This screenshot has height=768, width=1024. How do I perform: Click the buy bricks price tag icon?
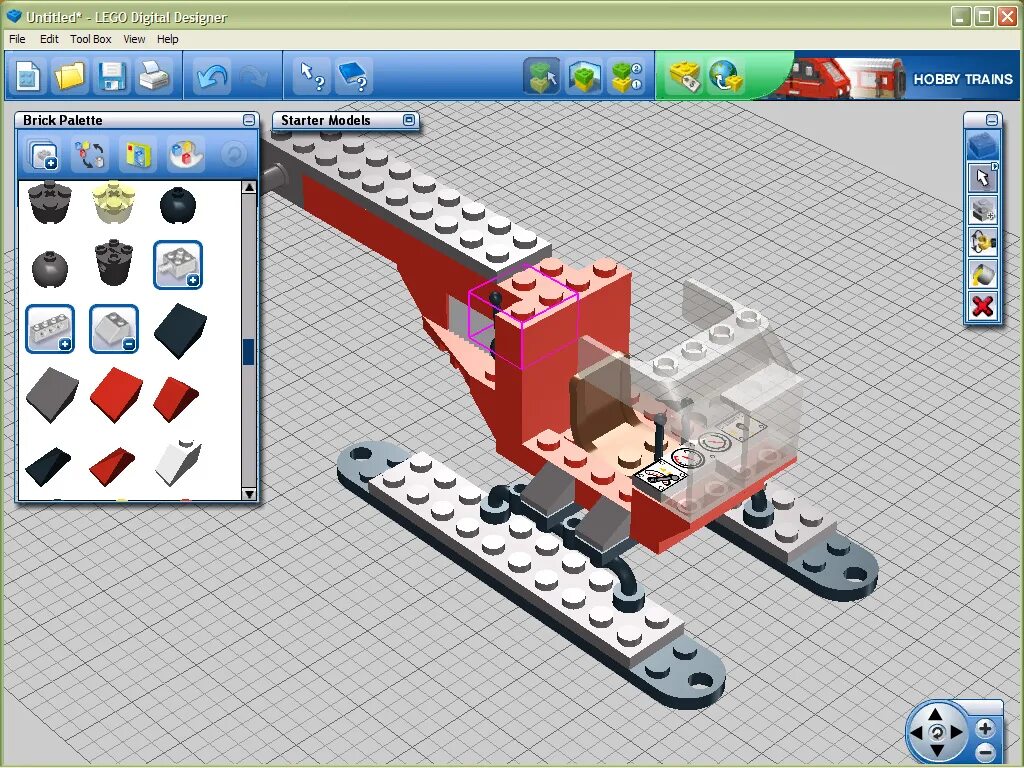tap(683, 76)
